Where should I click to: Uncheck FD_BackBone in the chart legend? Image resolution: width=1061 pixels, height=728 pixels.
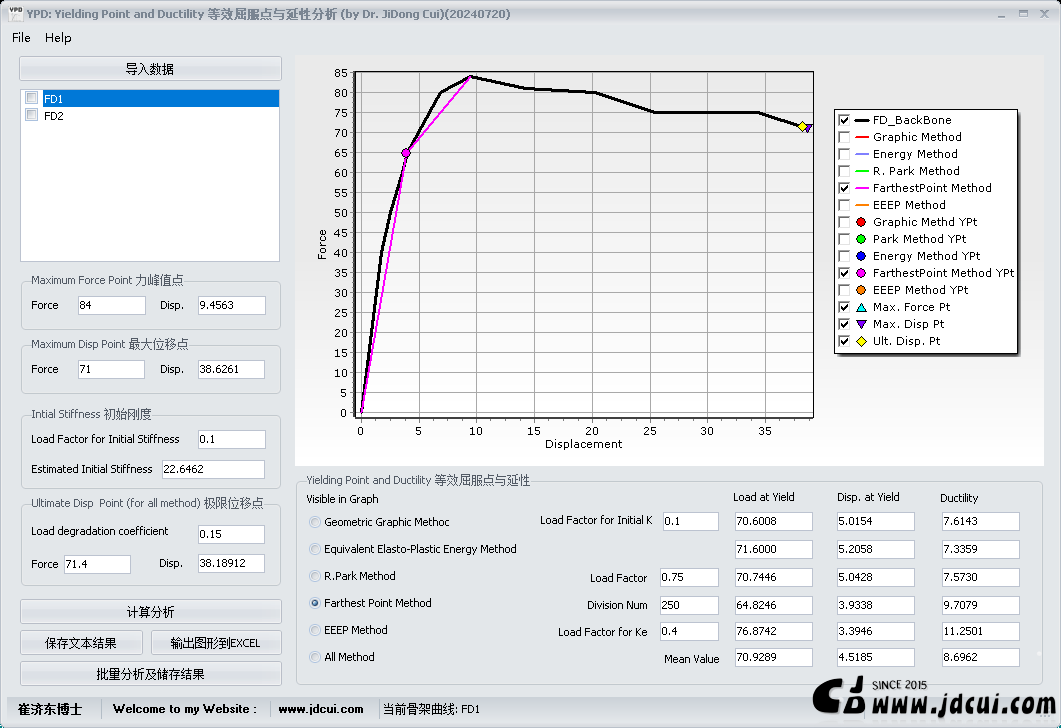(x=844, y=120)
